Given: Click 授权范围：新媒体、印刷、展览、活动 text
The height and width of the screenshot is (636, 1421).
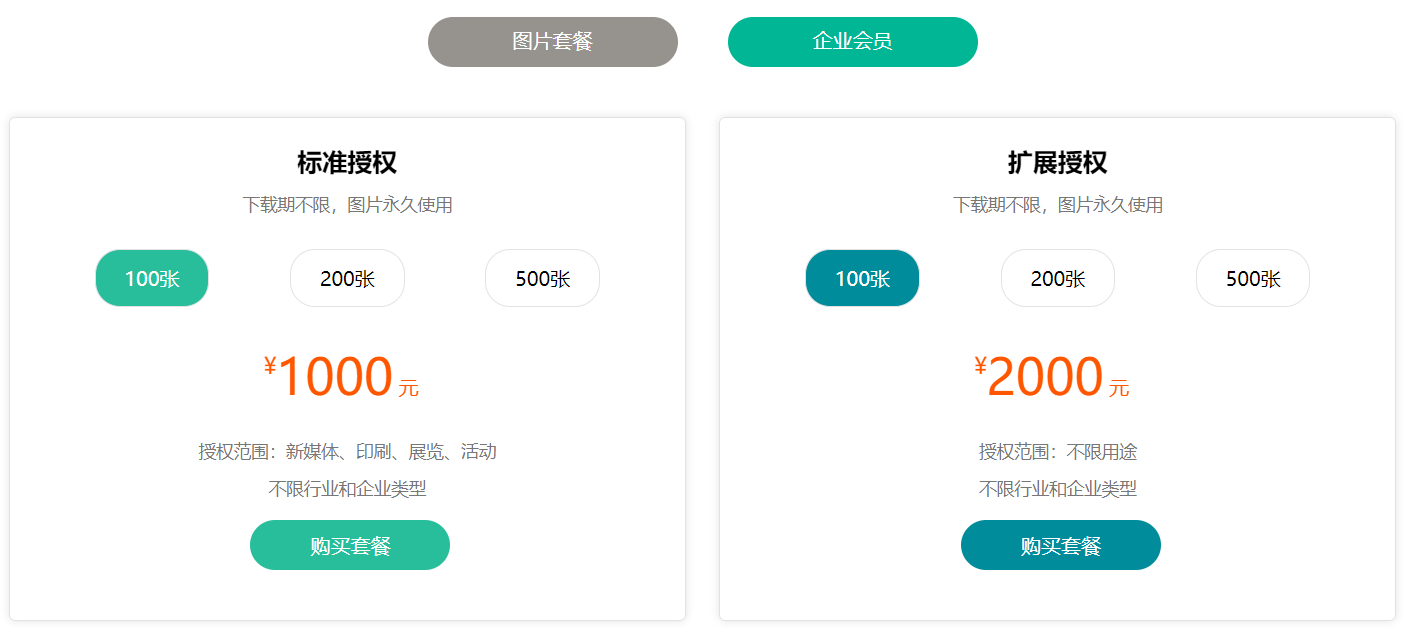Looking at the screenshot, I should point(347,452).
